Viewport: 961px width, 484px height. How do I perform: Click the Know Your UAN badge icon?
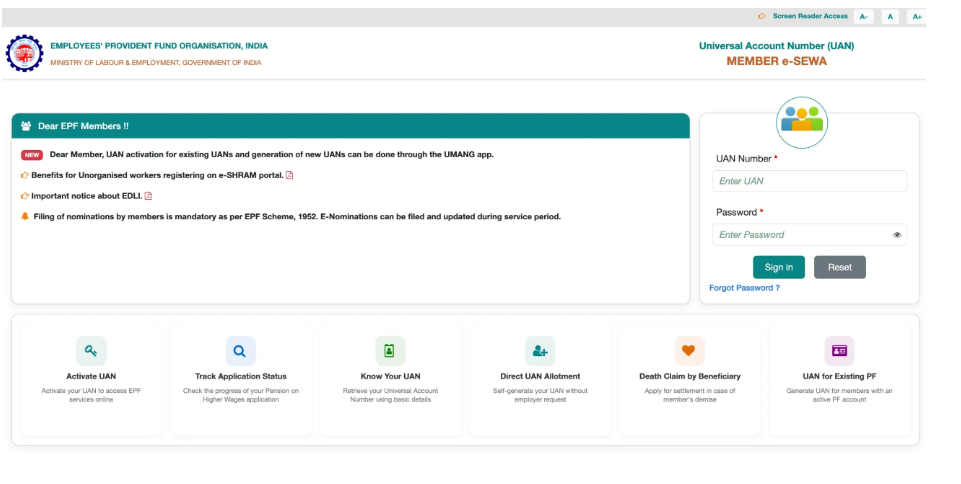[x=390, y=351]
